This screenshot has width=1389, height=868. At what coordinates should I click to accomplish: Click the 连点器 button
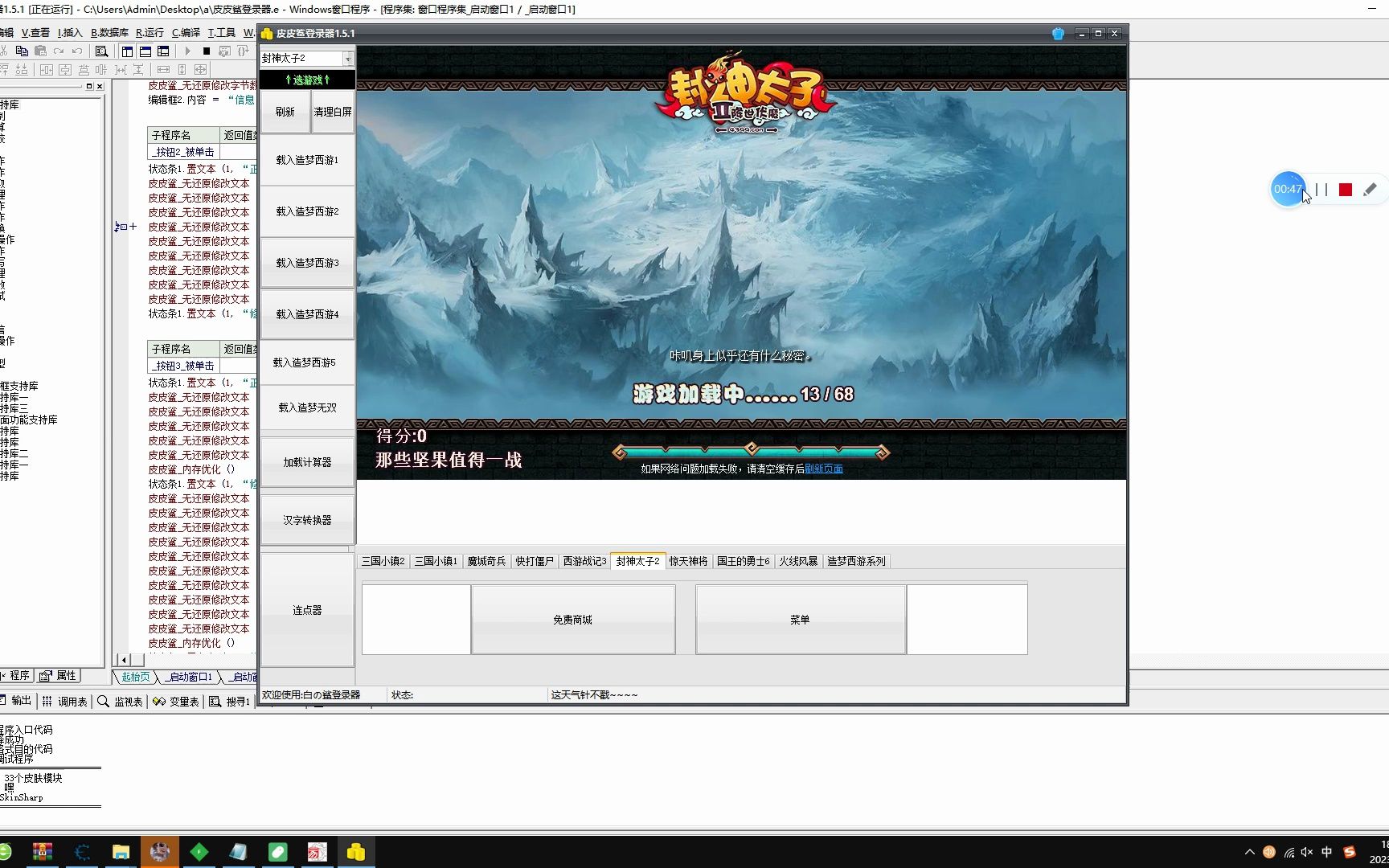(307, 610)
